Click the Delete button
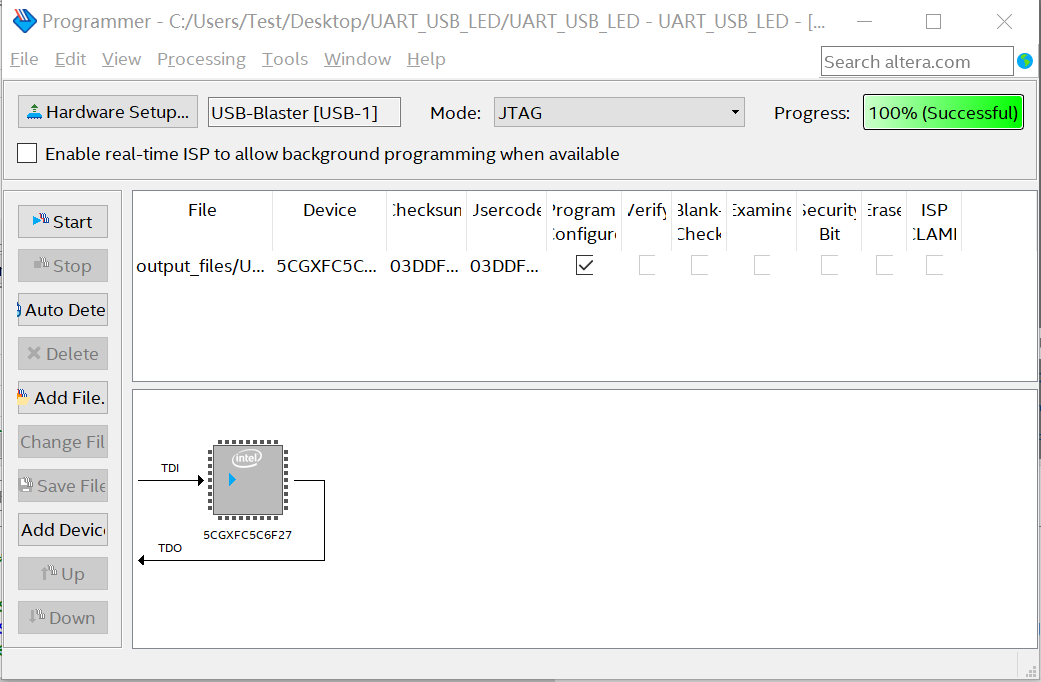 click(x=63, y=353)
